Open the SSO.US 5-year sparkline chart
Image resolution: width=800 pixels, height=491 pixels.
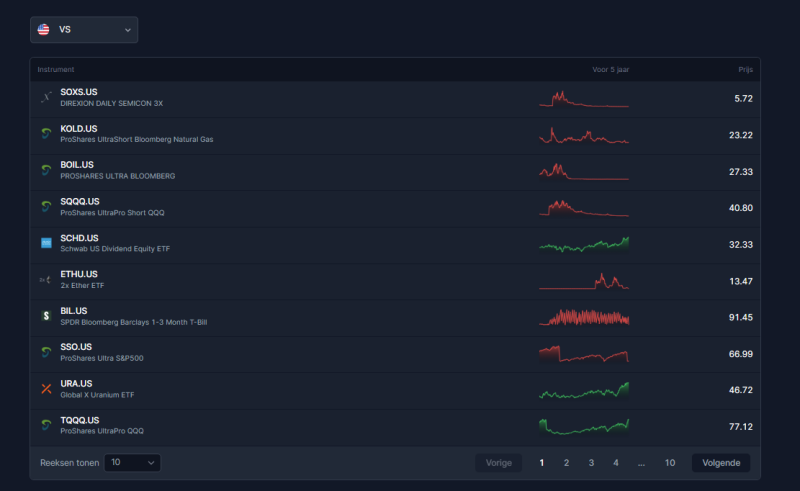click(x=584, y=354)
